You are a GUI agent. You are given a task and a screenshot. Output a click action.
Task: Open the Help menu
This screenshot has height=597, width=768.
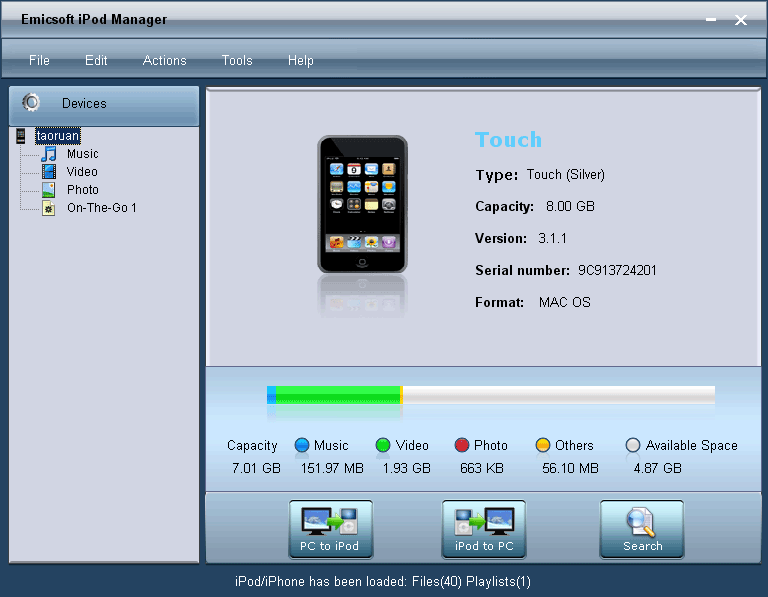coord(301,61)
